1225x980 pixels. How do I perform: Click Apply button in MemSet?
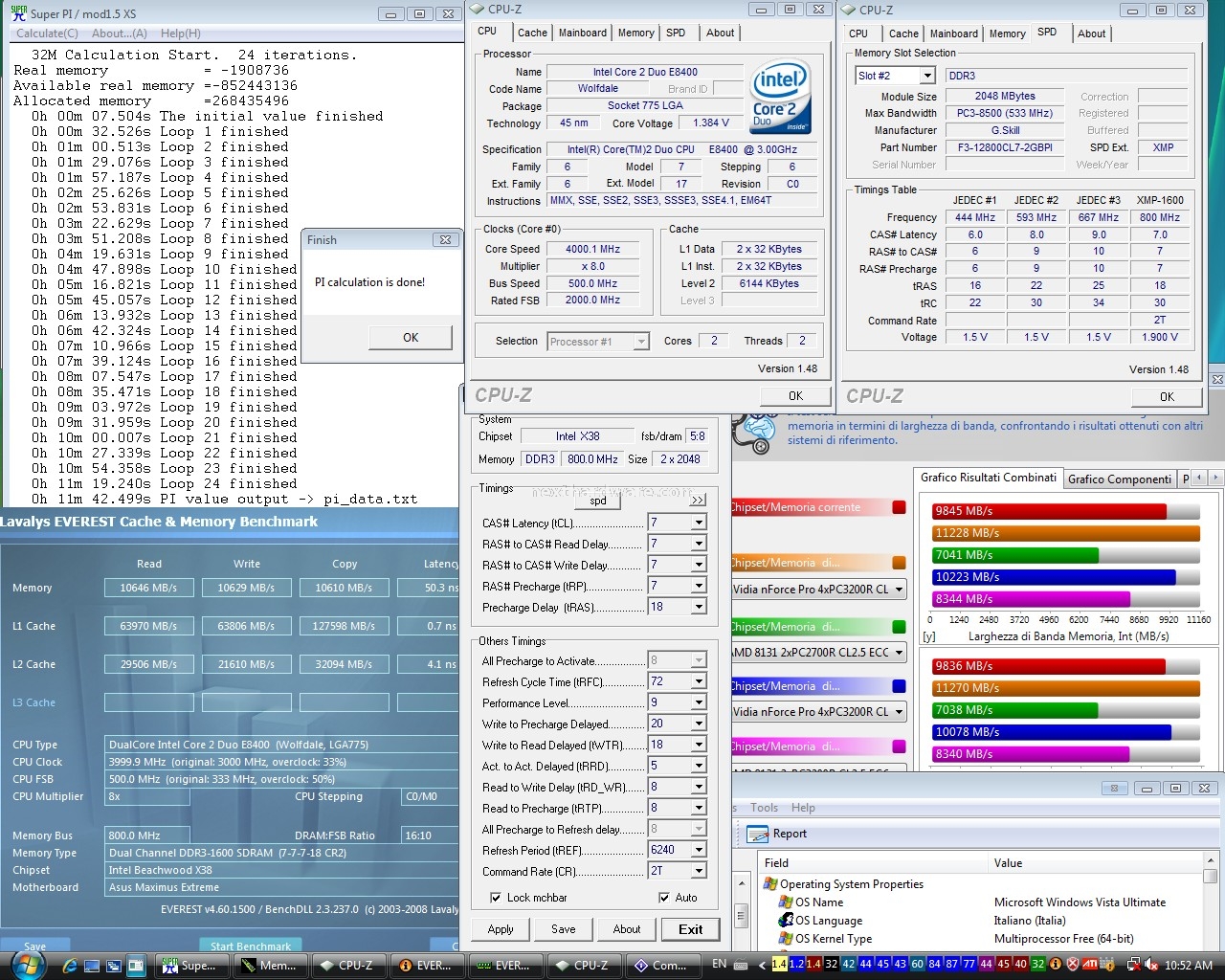point(501,929)
